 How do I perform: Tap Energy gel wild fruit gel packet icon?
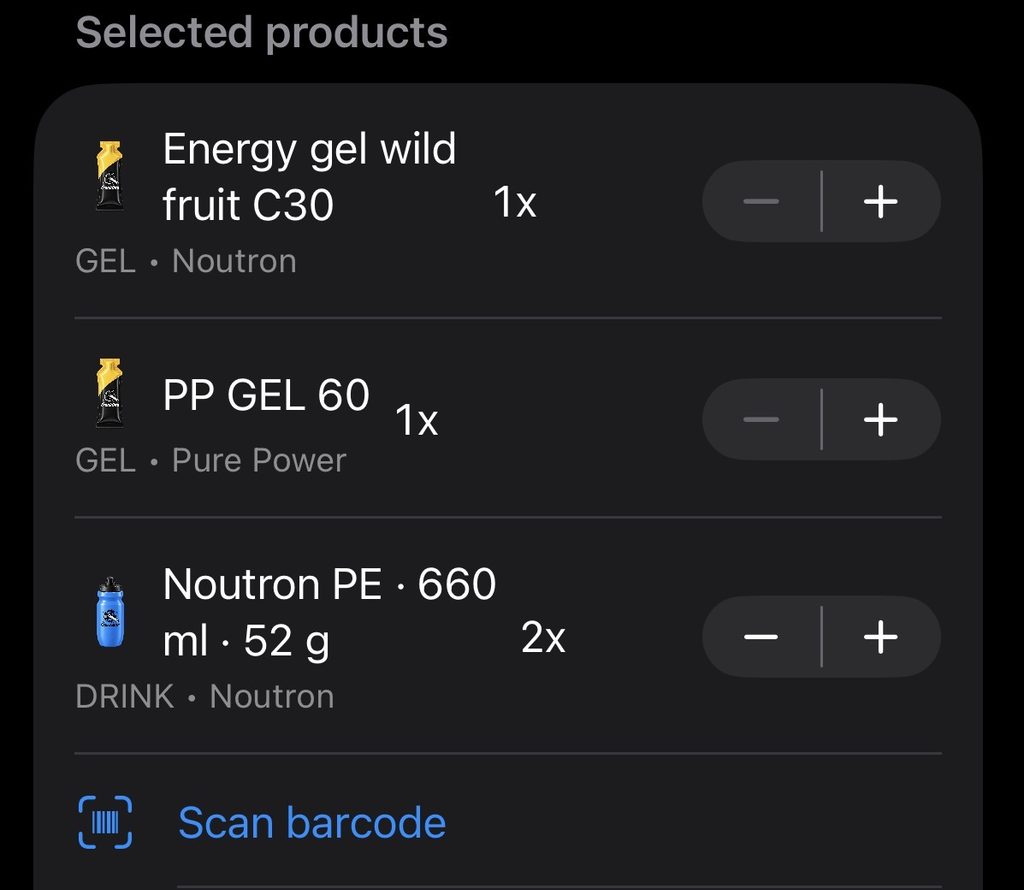(x=110, y=175)
